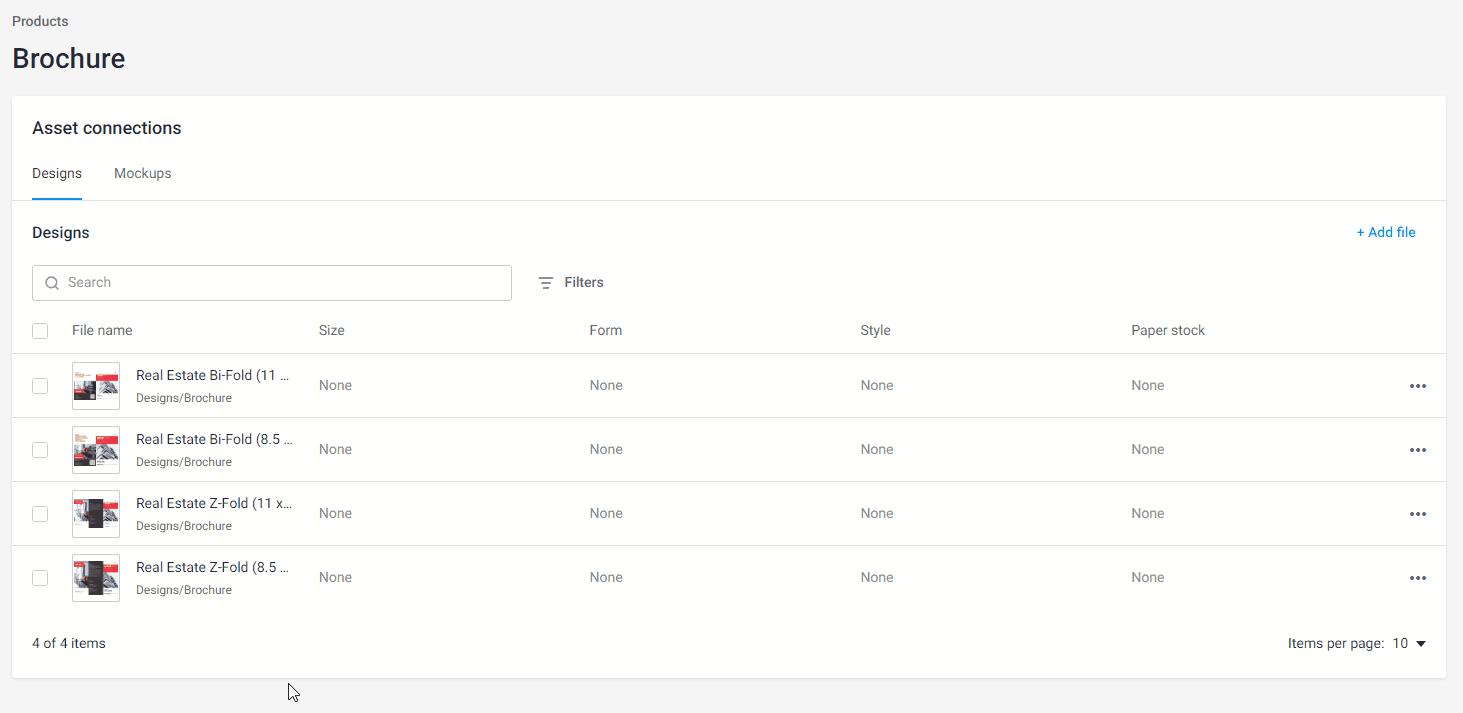Select the Real Estate Z-Fold 11 row checkbox
1463x713 pixels.
40,514
